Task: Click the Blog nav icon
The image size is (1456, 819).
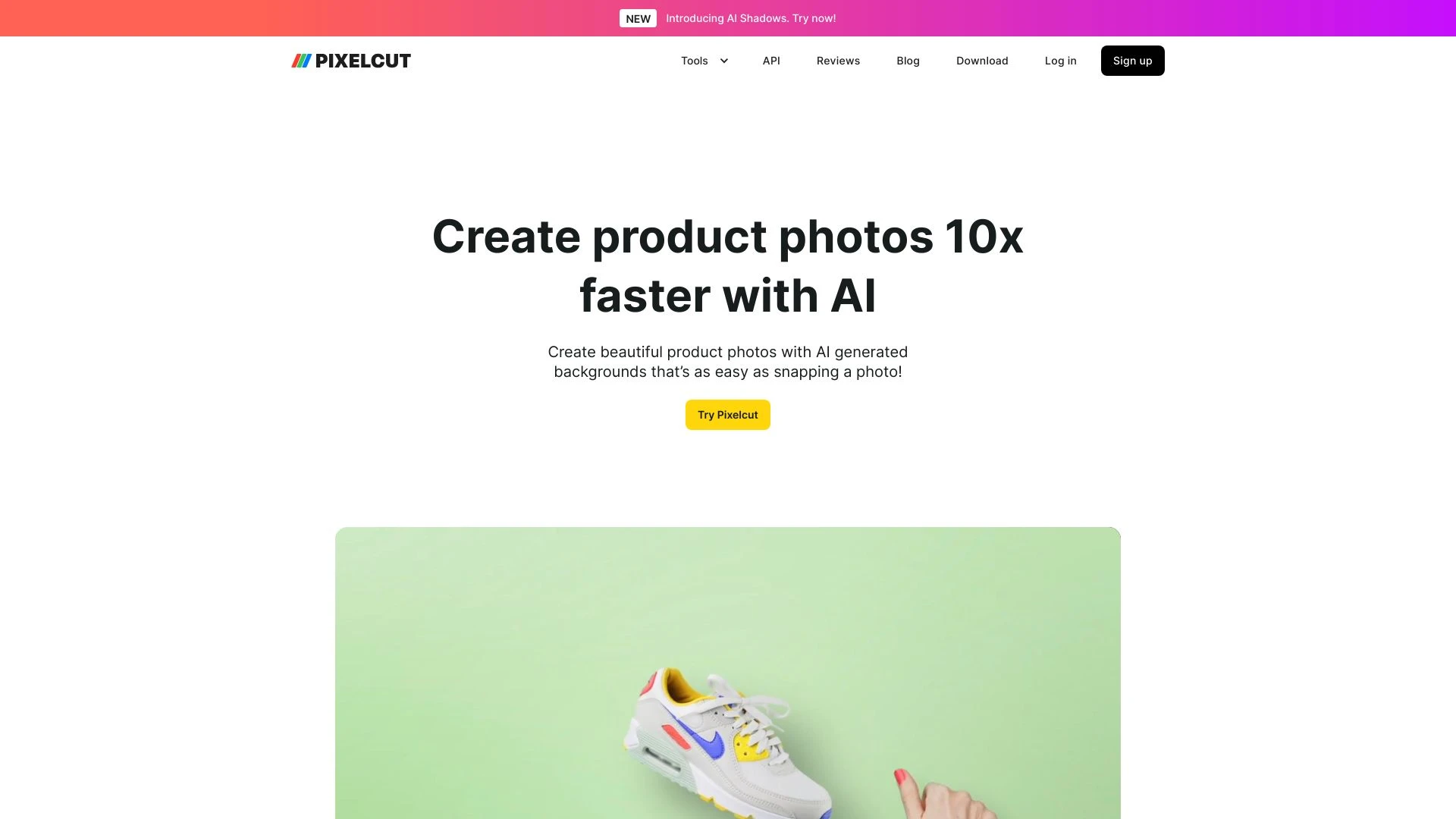Action: [x=908, y=60]
